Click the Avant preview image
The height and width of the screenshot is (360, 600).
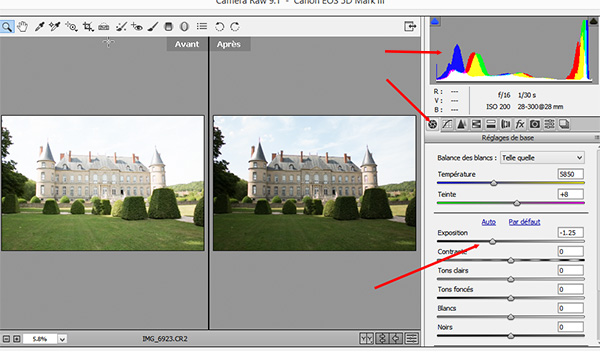pos(103,183)
